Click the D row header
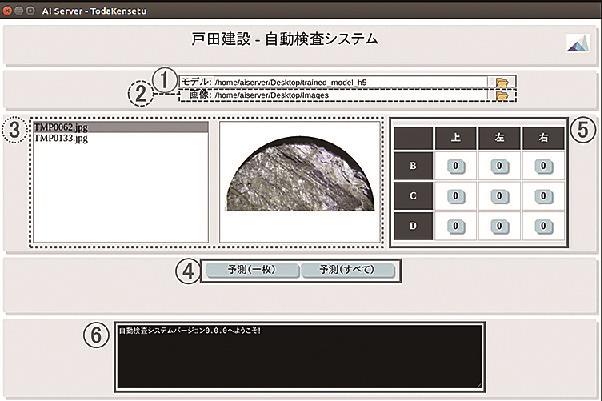Viewport: 602px width, 401px height. point(413,226)
